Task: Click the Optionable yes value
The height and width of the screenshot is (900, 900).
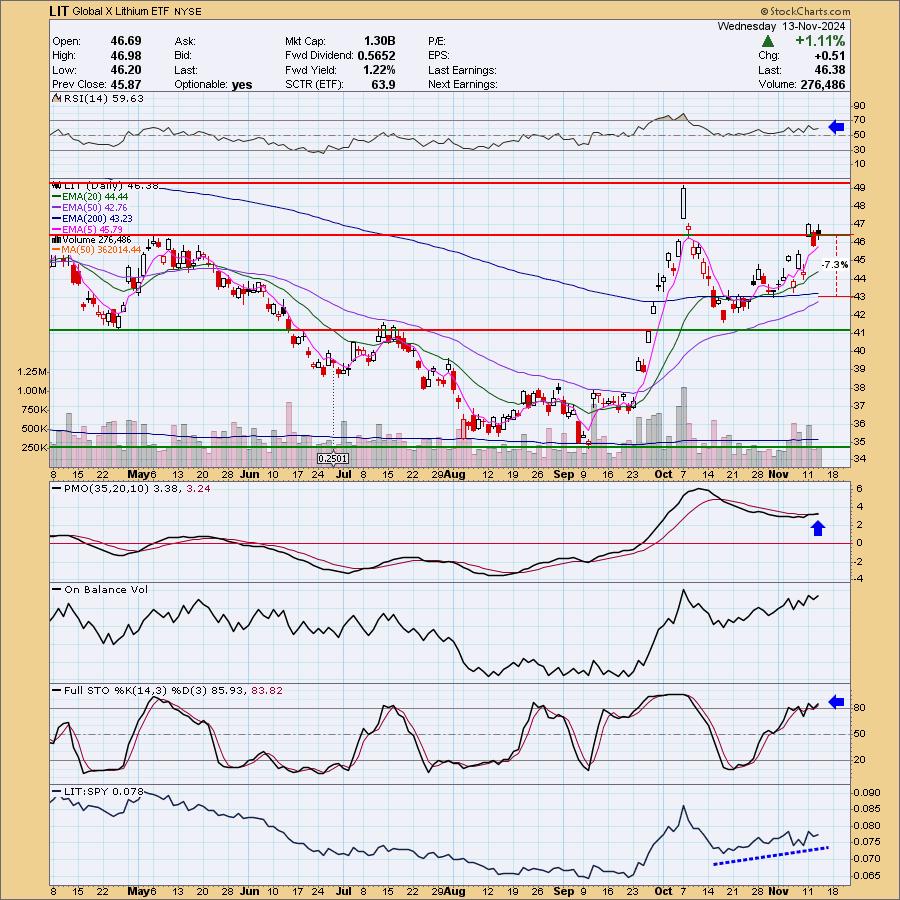Action: [242, 84]
